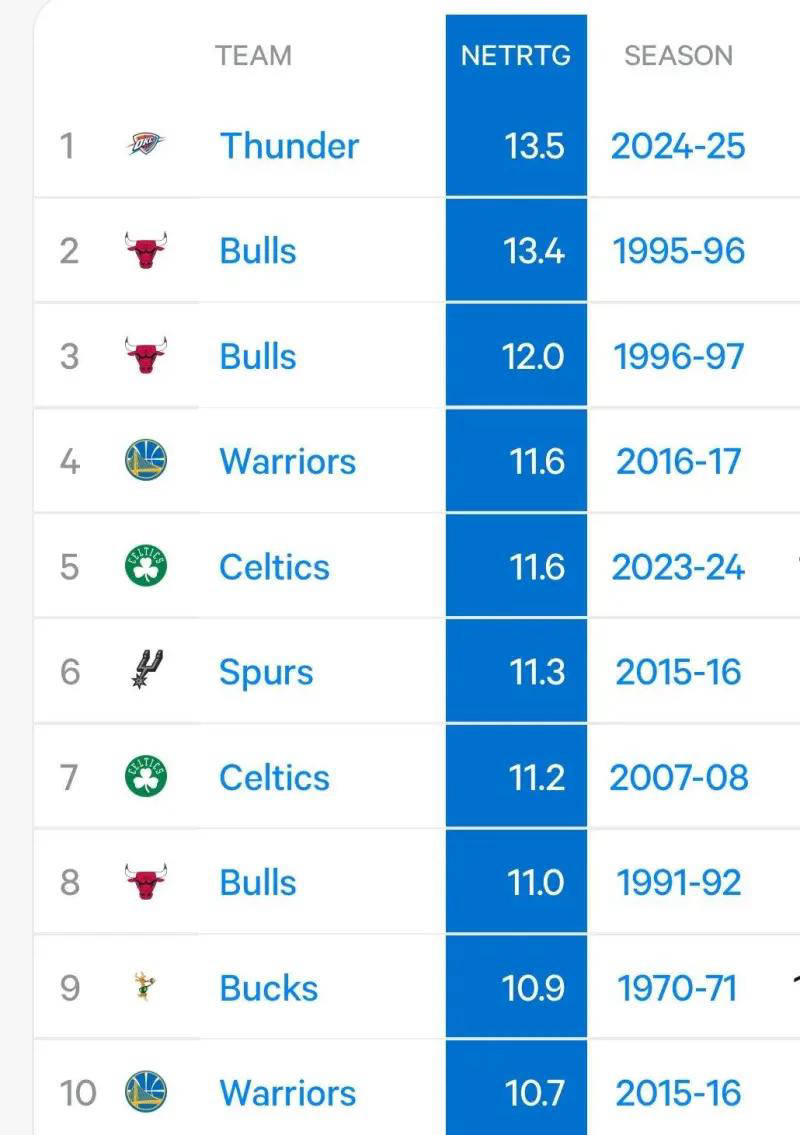
Task: Open the 1995-96 season link
Action: click(678, 251)
